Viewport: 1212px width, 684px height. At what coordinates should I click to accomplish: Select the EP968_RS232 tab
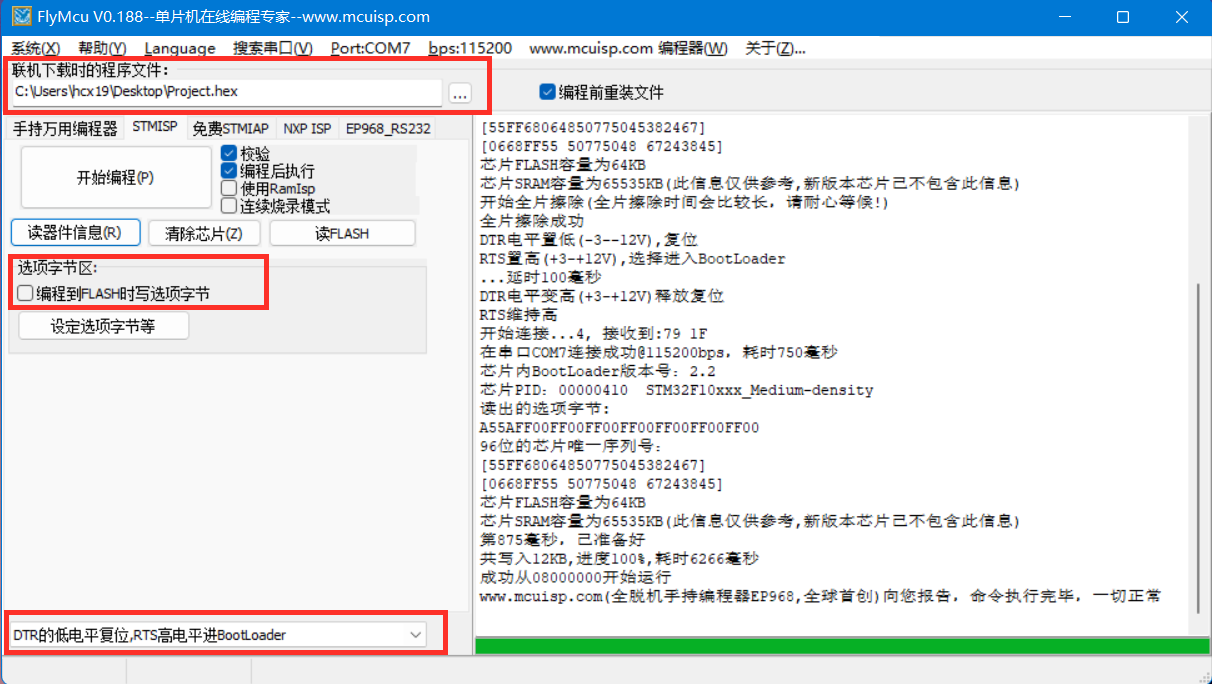coord(388,128)
